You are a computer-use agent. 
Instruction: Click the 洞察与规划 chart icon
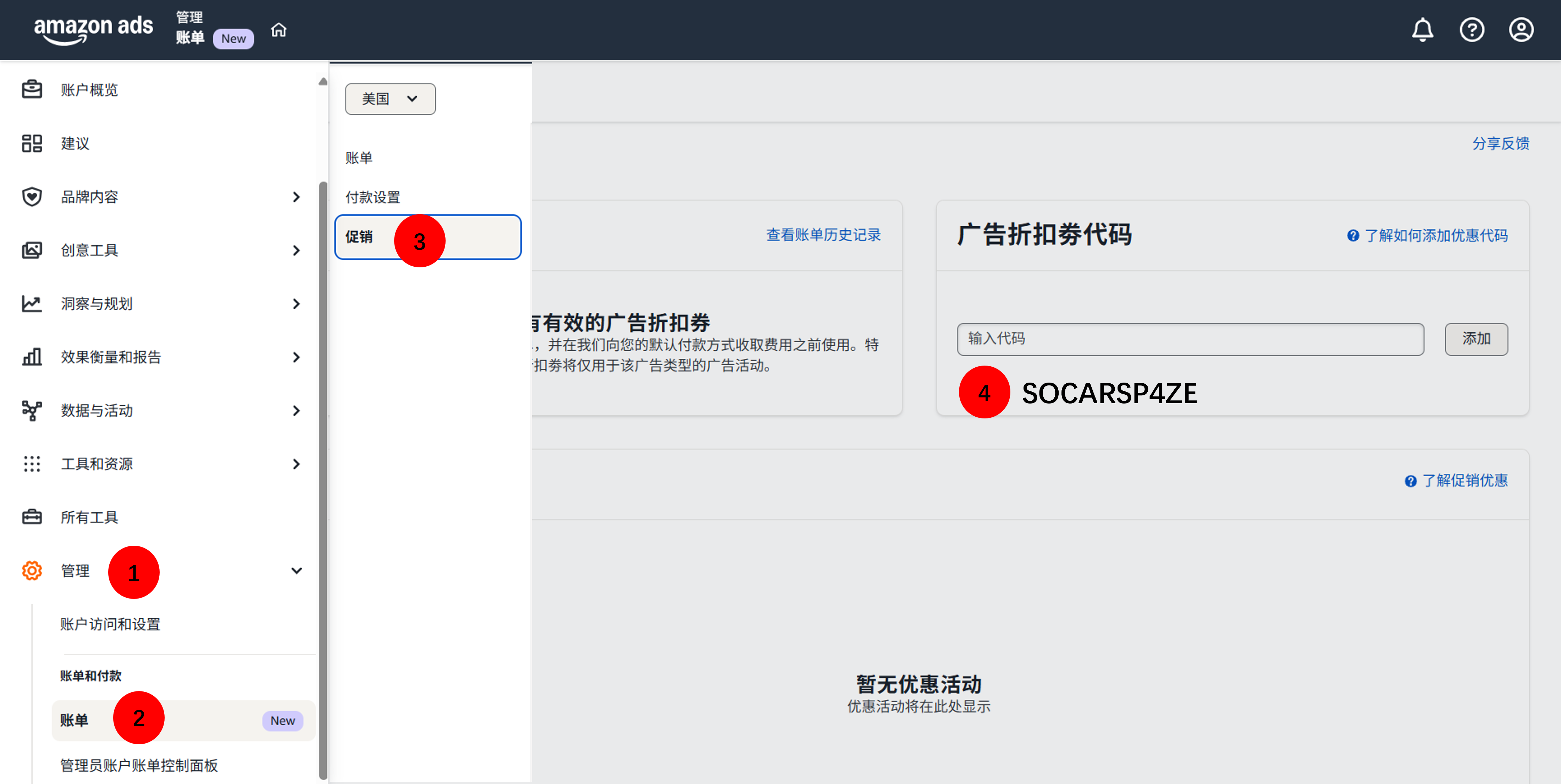tap(32, 303)
